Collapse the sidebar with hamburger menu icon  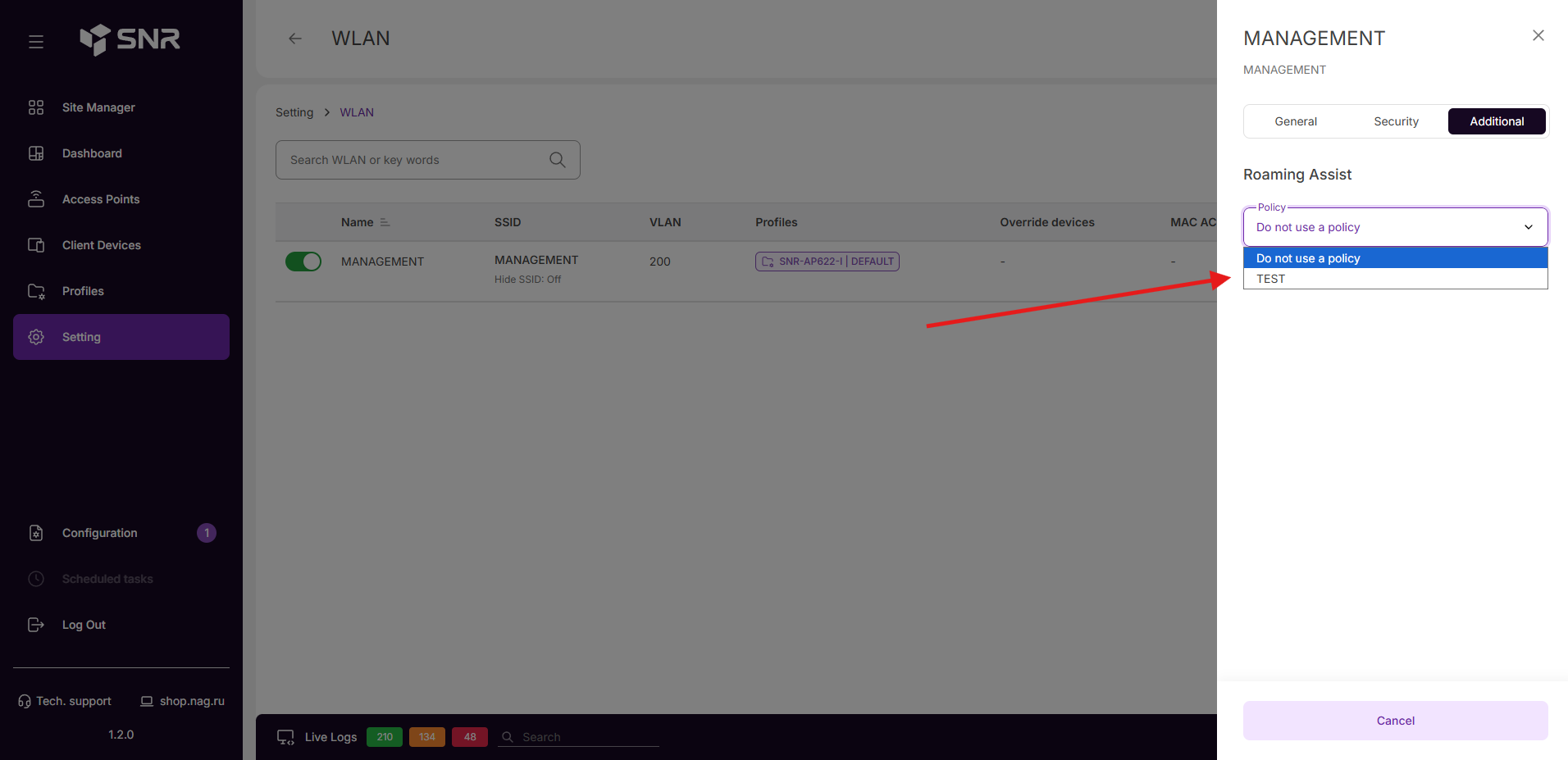pos(36,41)
